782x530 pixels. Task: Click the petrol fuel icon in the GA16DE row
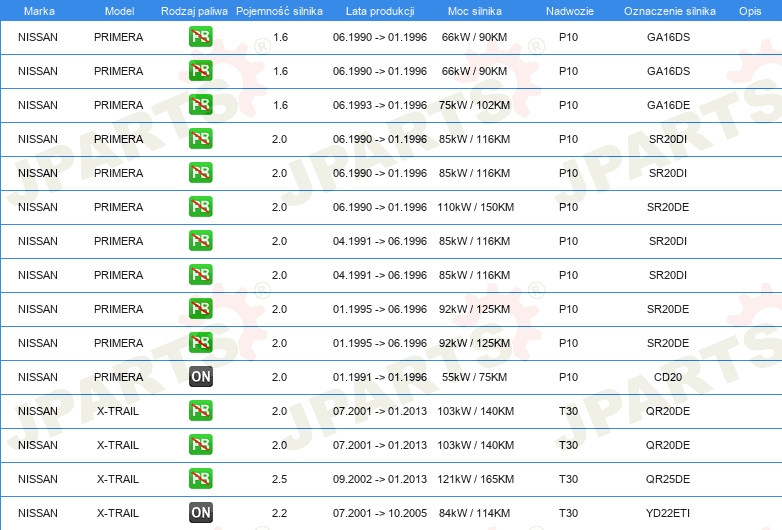click(200, 105)
